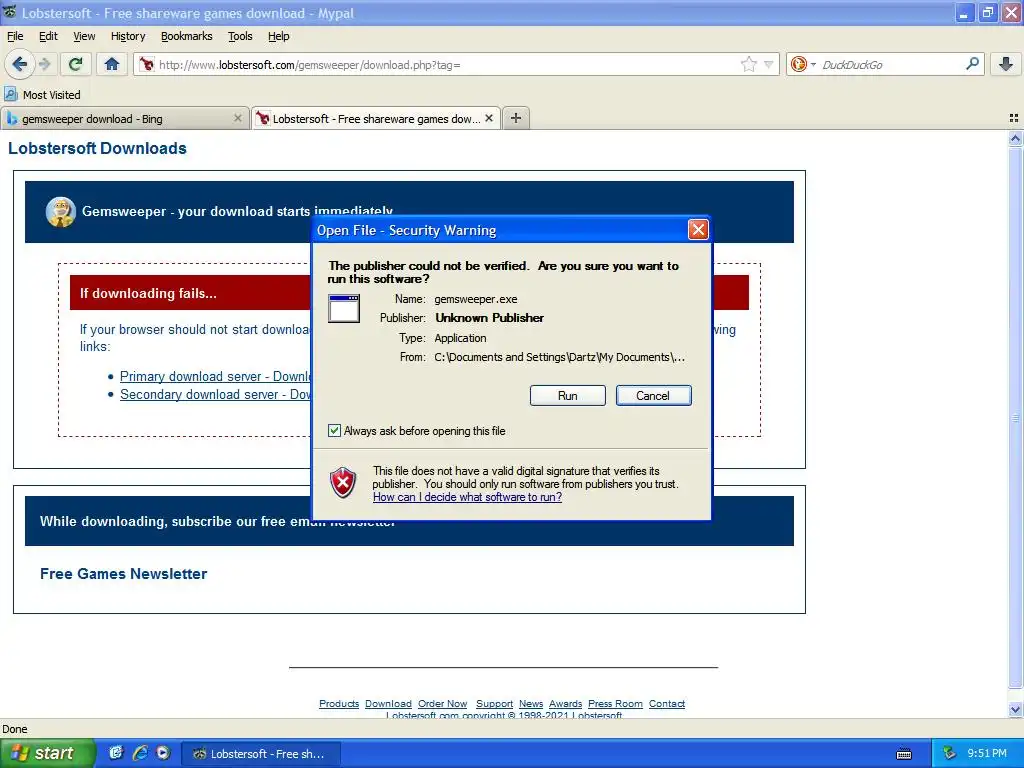Click the system tray safely remove icon

[x=950, y=753]
